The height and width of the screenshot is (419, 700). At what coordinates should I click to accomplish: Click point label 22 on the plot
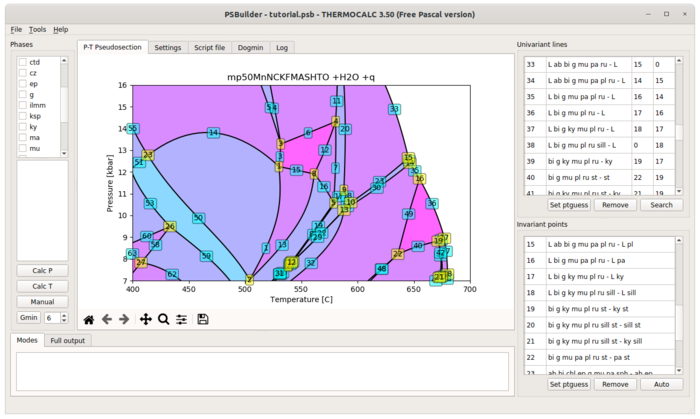tap(397, 254)
